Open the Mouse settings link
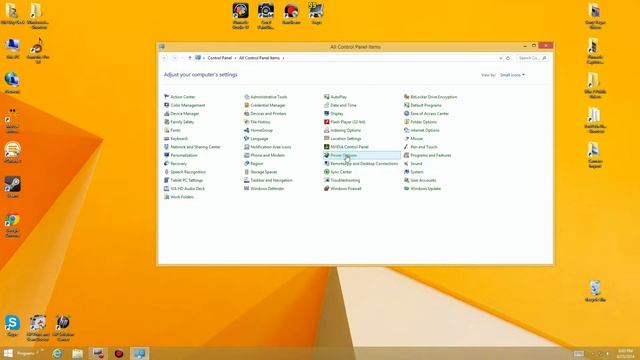 pyautogui.click(x=417, y=139)
